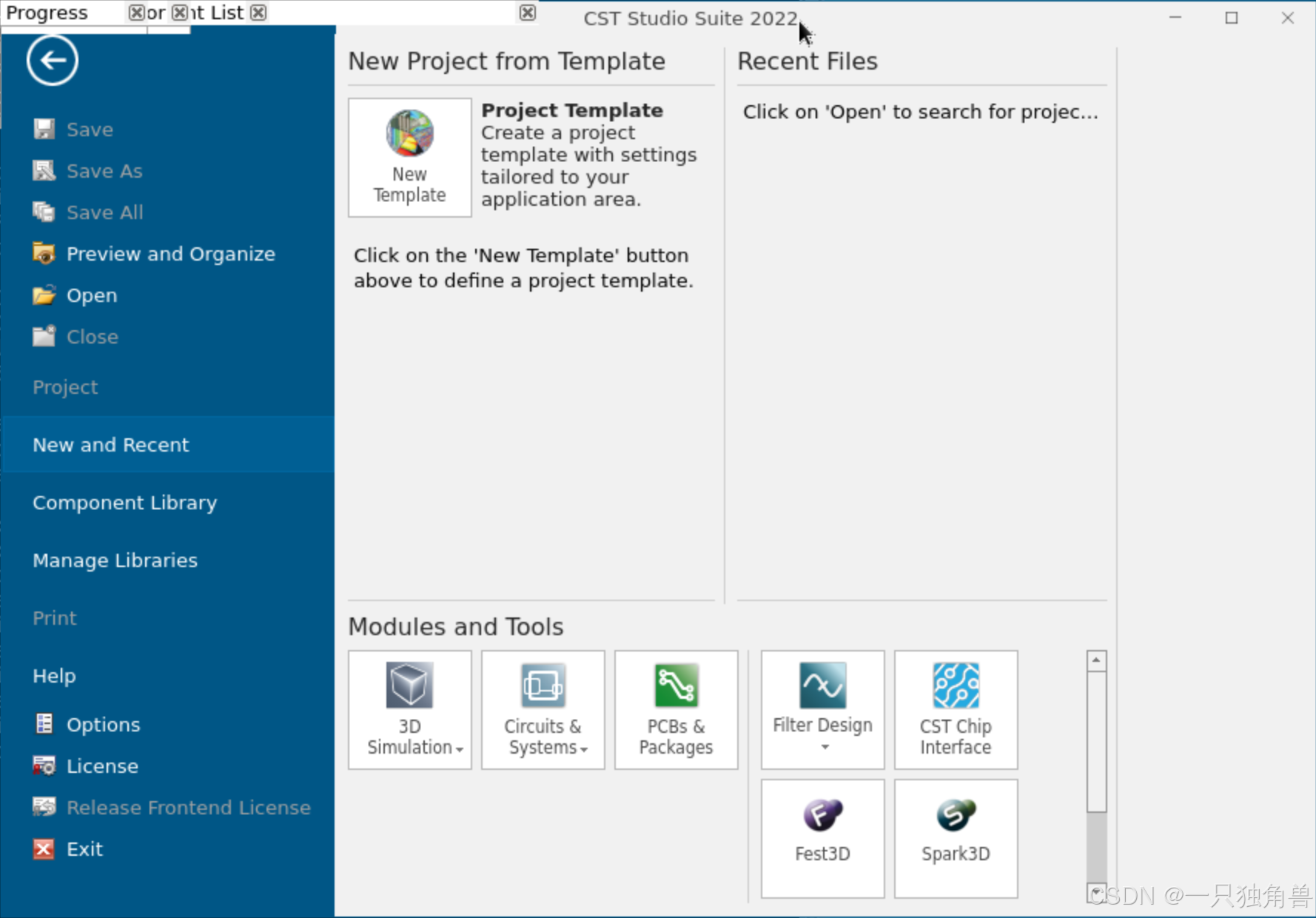This screenshot has width=1316, height=918.
Task: Click the Options icon in sidebar
Action: pyautogui.click(x=44, y=724)
